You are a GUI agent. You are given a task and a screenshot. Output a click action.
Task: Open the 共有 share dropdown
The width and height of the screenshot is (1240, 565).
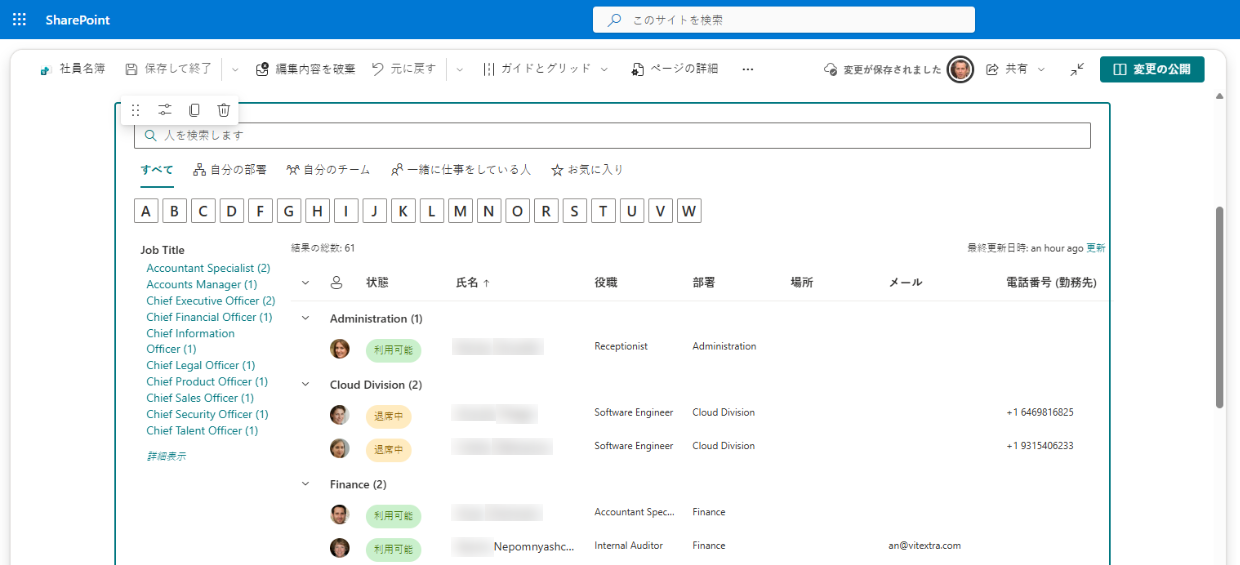pos(1015,69)
